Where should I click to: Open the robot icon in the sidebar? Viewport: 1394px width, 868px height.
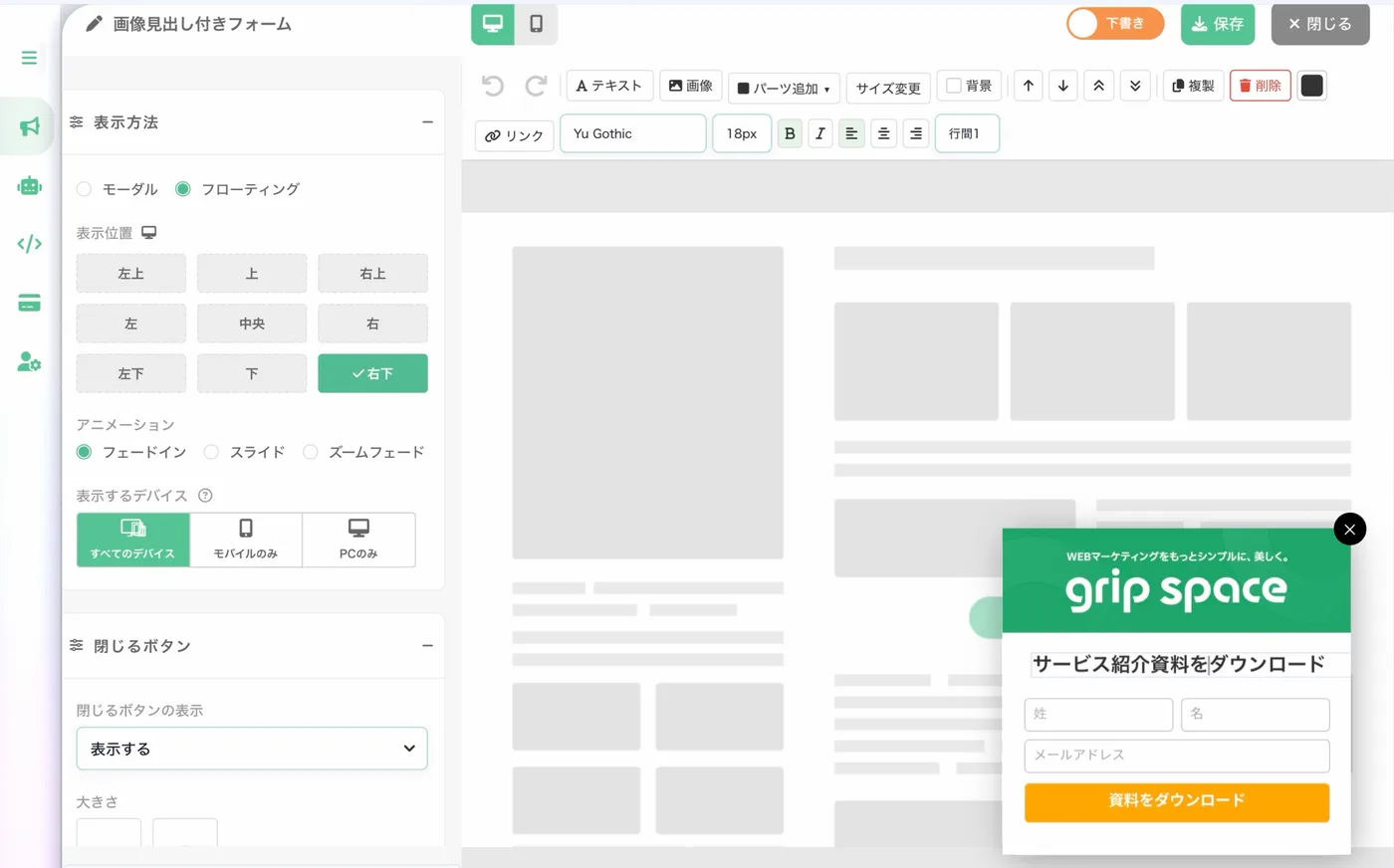29,185
